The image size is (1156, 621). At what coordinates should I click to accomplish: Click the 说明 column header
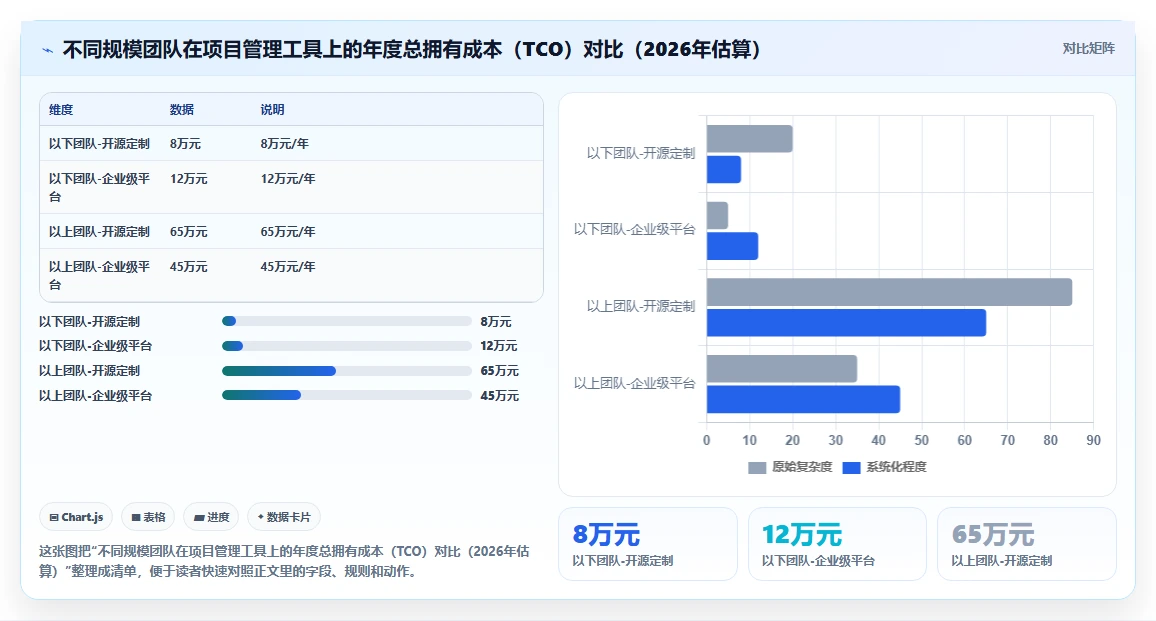(x=272, y=110)
